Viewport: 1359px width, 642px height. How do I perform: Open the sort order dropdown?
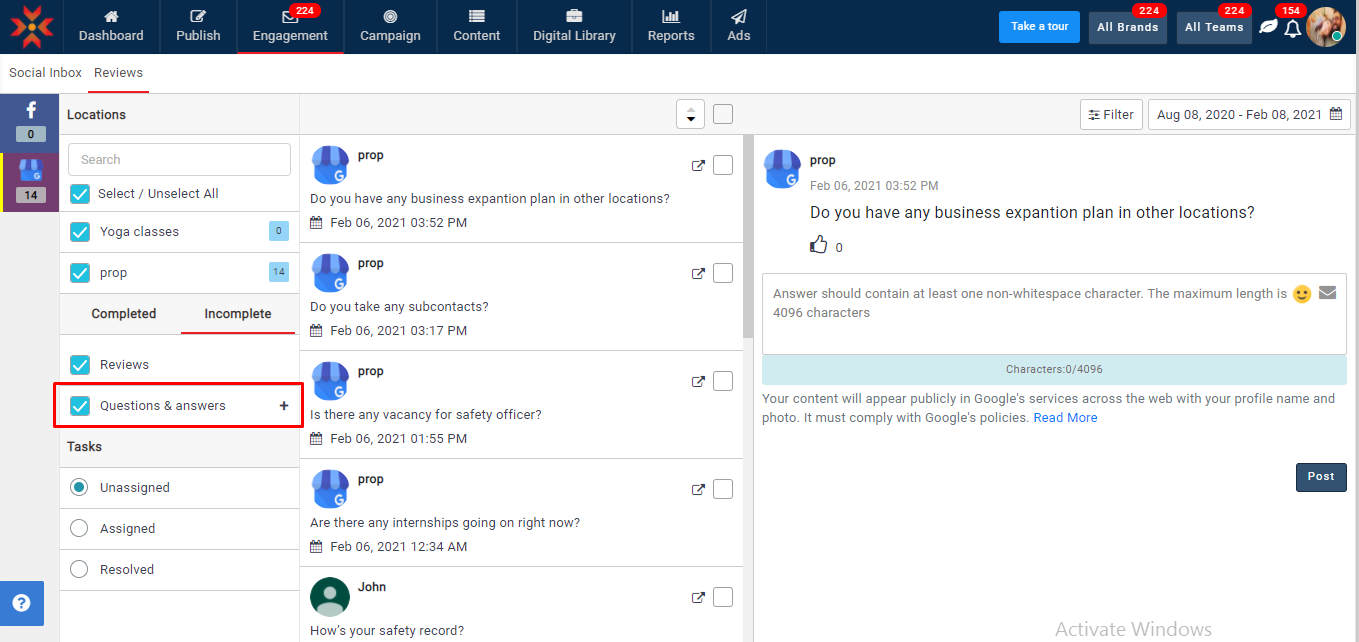pyautogui.click(x=690, y=115)
